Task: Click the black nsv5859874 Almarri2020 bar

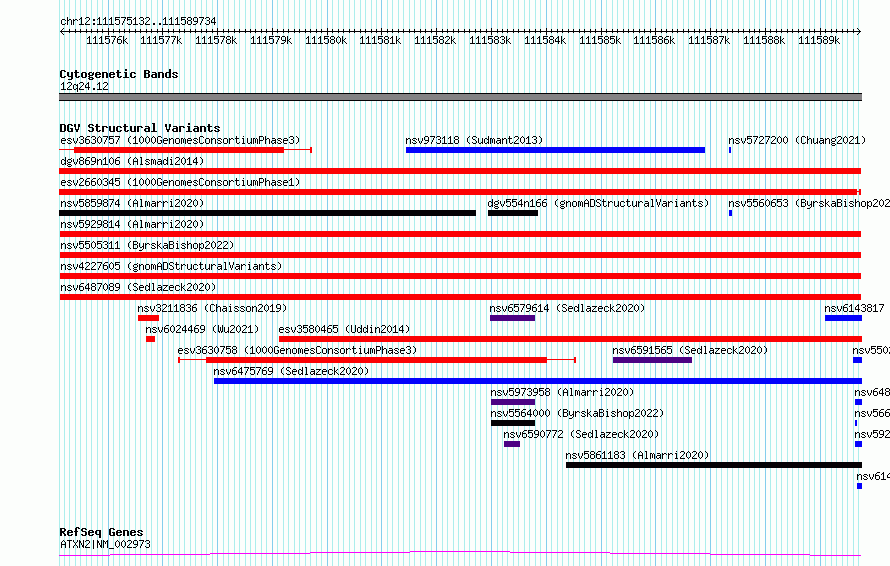Action: 267,213
